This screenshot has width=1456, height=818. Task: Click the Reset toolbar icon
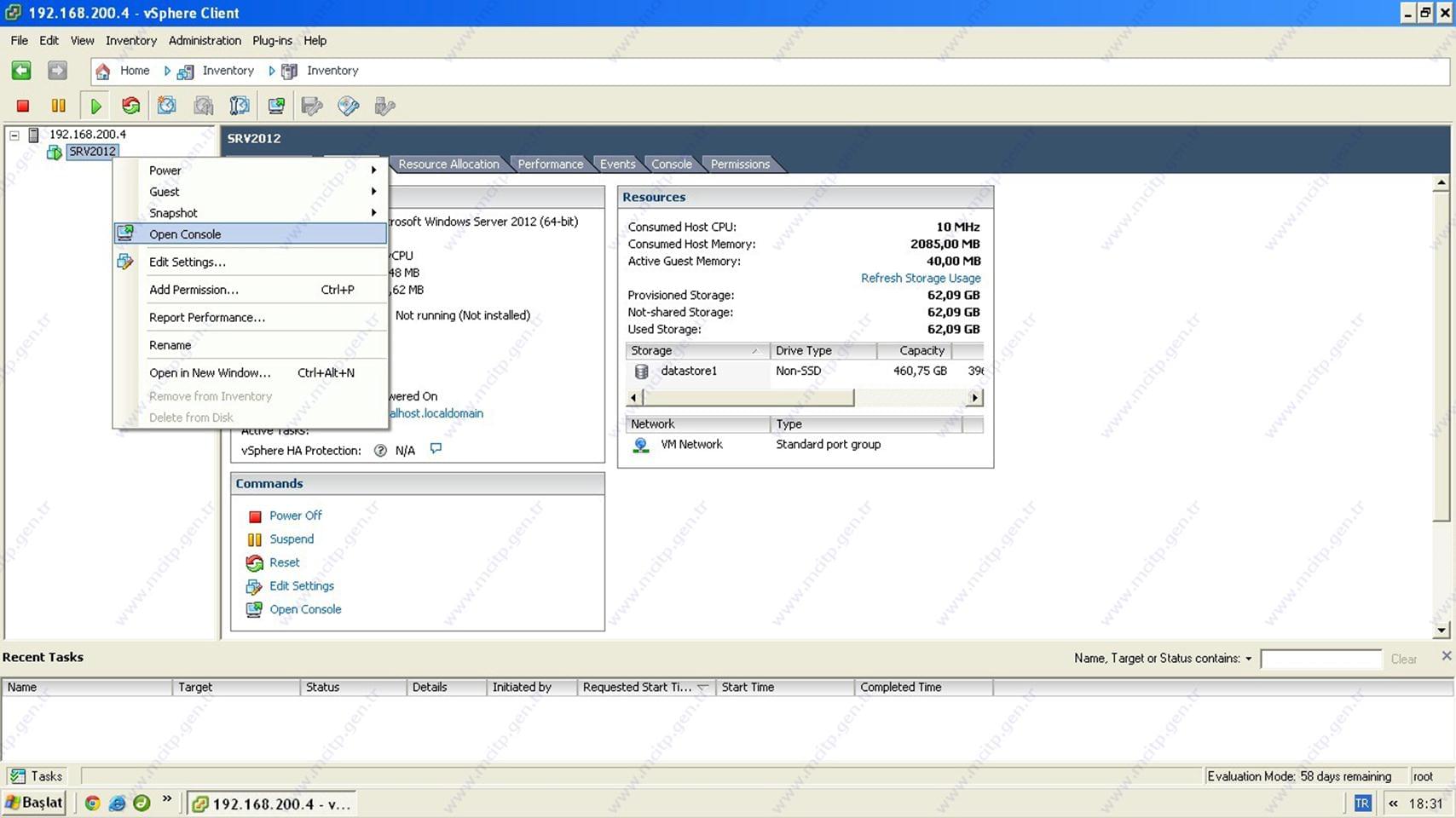click(130, 106)
